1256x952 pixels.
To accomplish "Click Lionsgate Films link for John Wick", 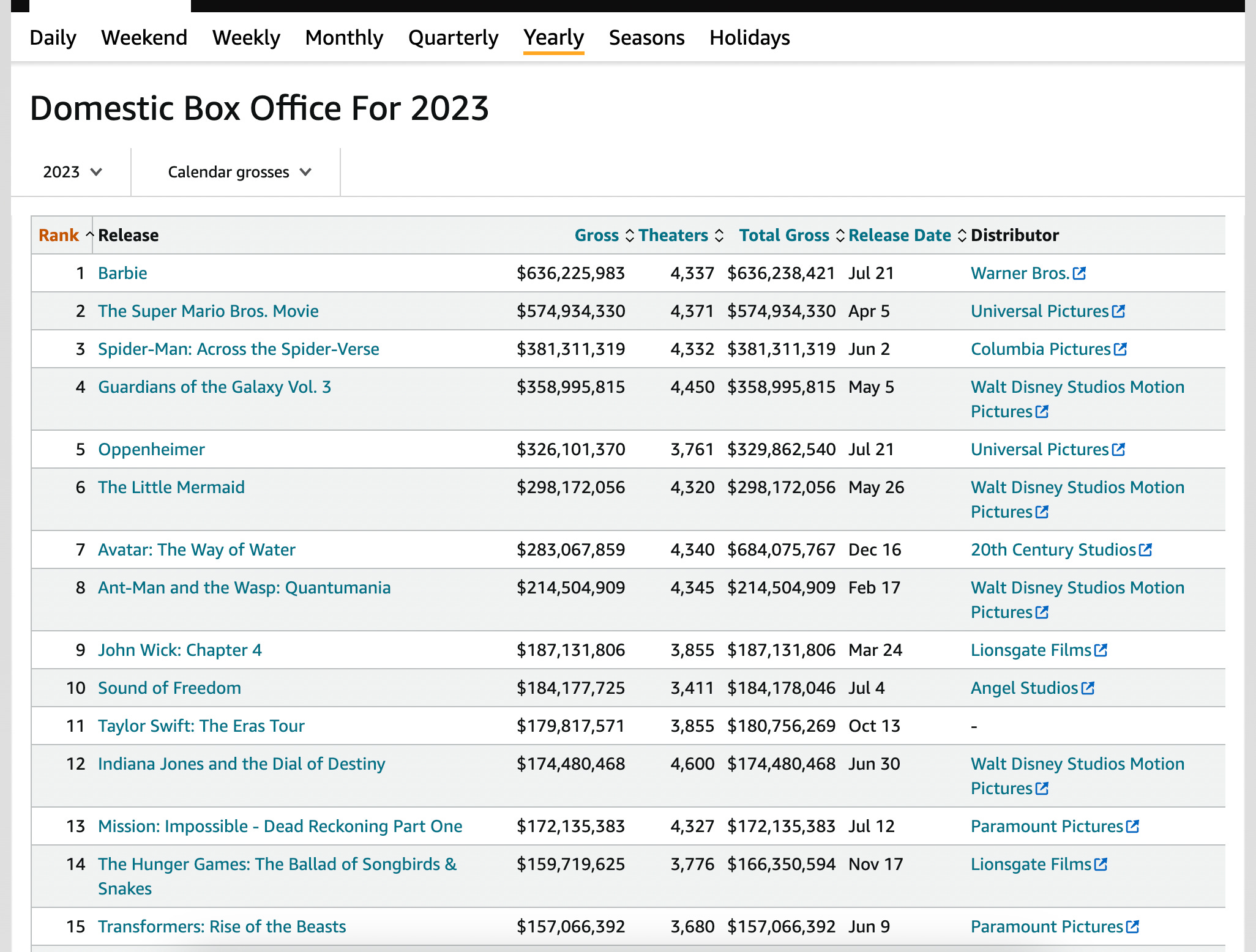I will point(1031,650).
